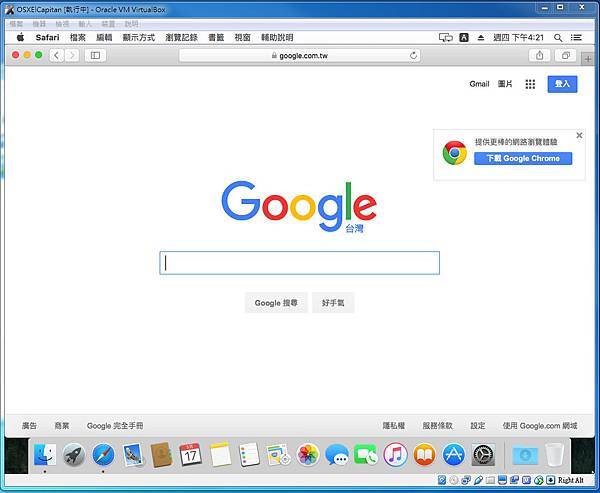The image size is (600, 493).
Task: Click the Google 搜尋 button
Action: (x=276, y=303)
